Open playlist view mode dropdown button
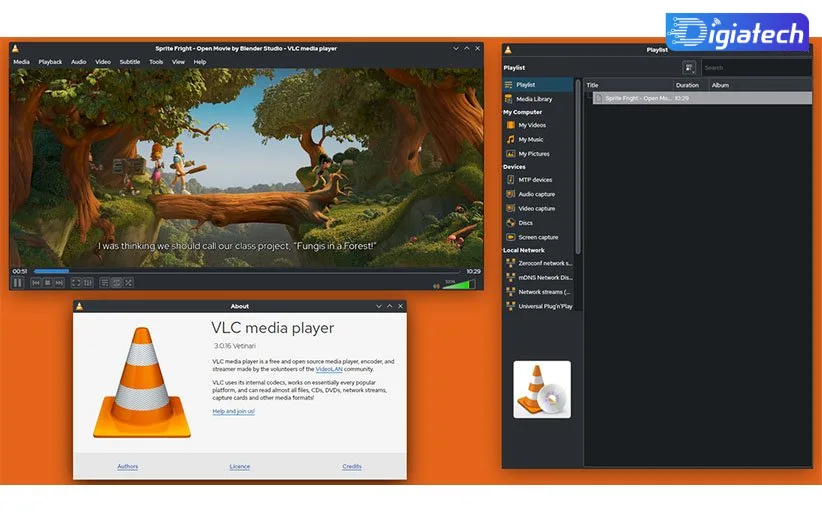The height and width of the screenshot is (522, 822). [689, 68]
